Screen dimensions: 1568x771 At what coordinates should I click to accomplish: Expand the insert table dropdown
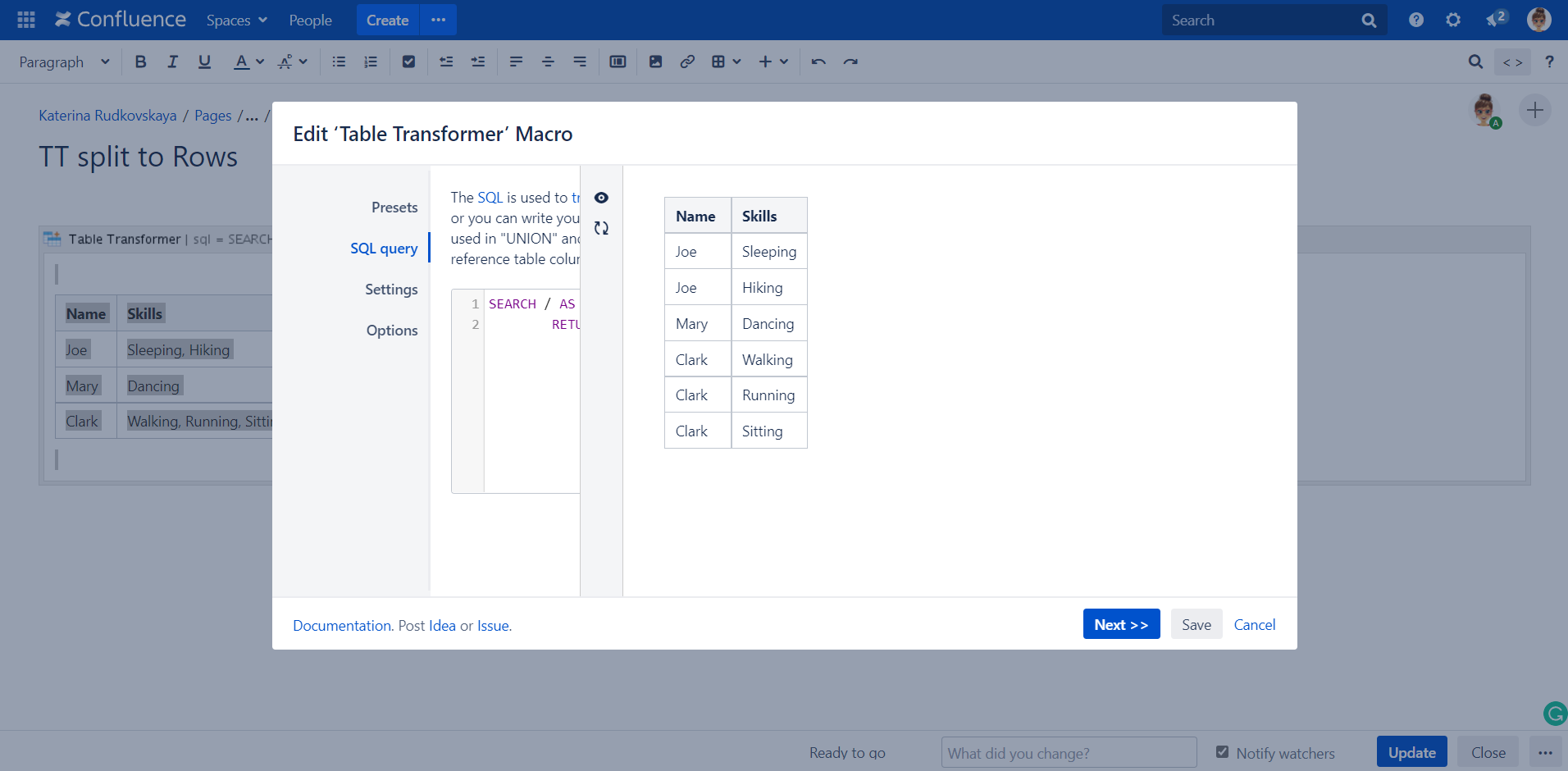[727, 62]
